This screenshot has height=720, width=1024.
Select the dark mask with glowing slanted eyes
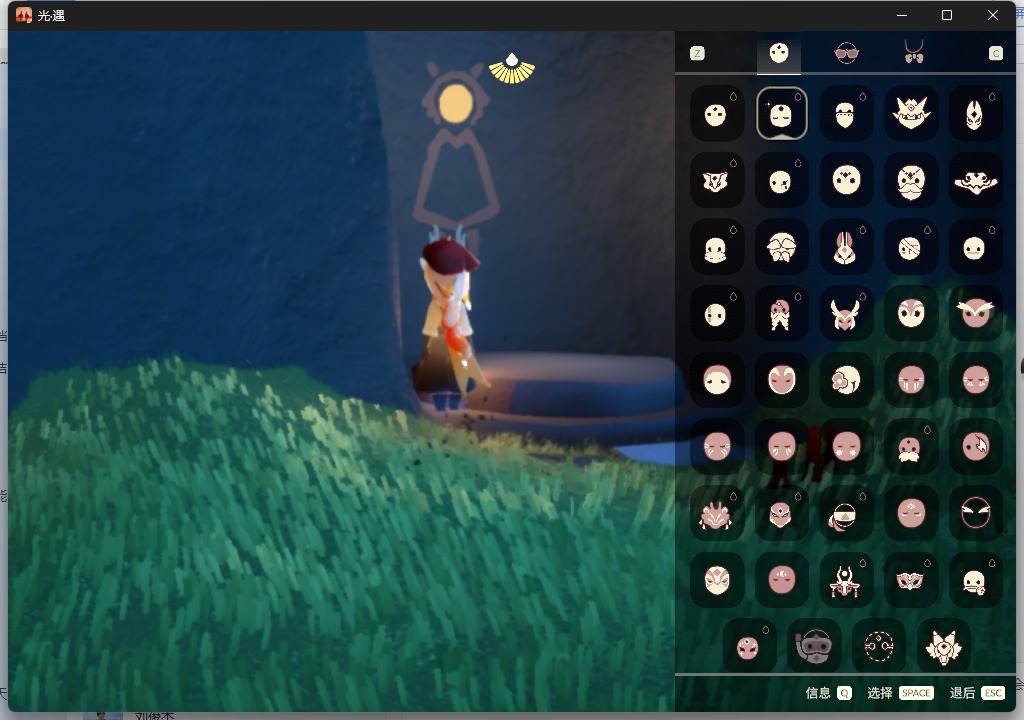tap(974, 514)
